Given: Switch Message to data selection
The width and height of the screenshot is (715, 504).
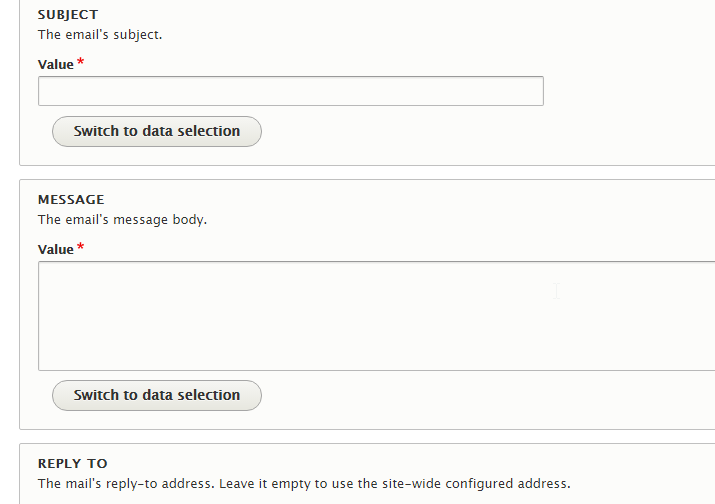Looking at the screenshot, I should tap(157, 395).
